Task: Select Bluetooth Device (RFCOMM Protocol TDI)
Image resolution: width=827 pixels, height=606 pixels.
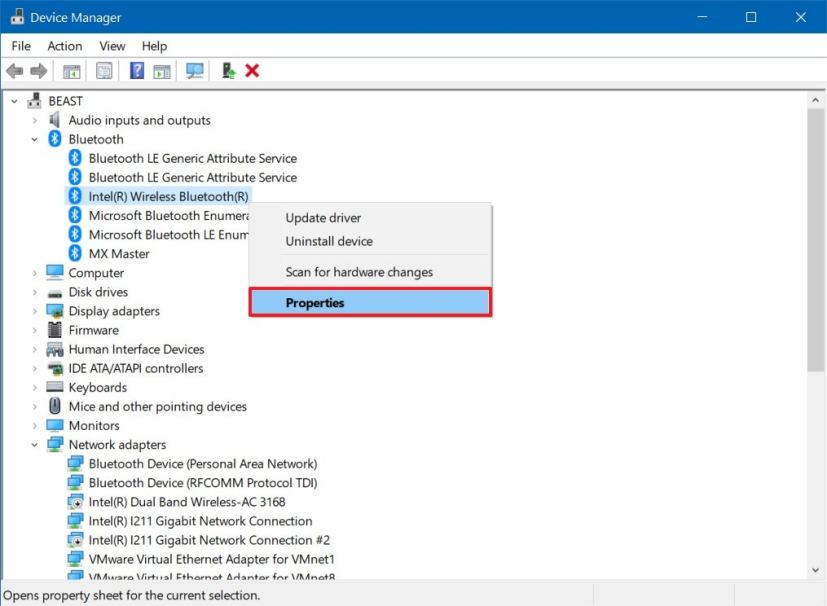Action: [x=203, y=483]
